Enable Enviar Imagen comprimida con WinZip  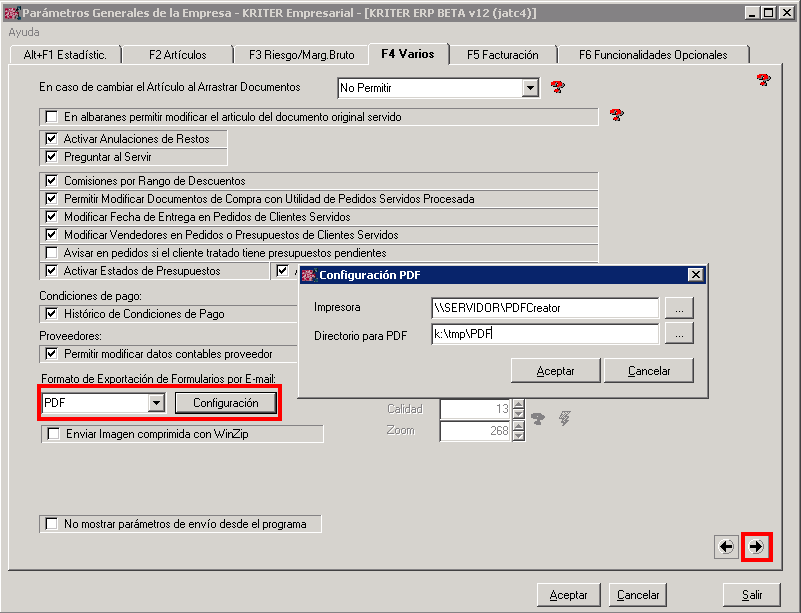click(x=53, y=434)
